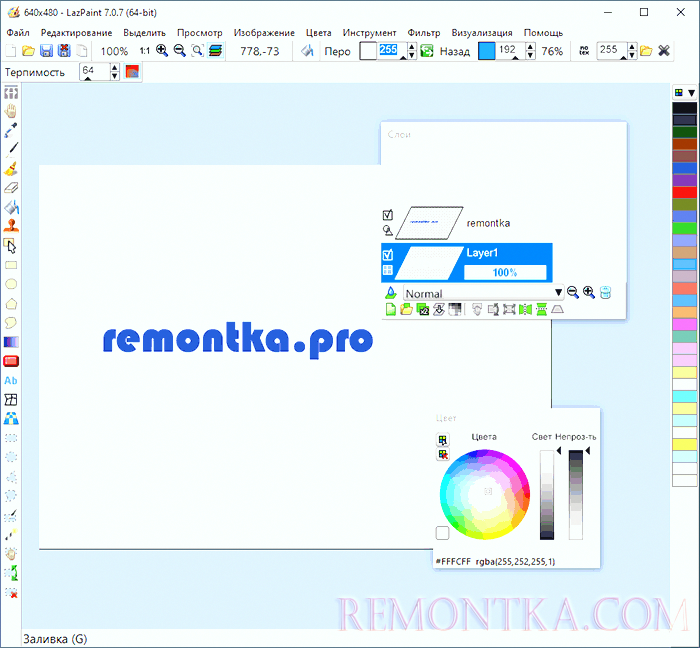Select the Hand pan tool
Viewport: 700px width, 648px height.
coord(11,111)
